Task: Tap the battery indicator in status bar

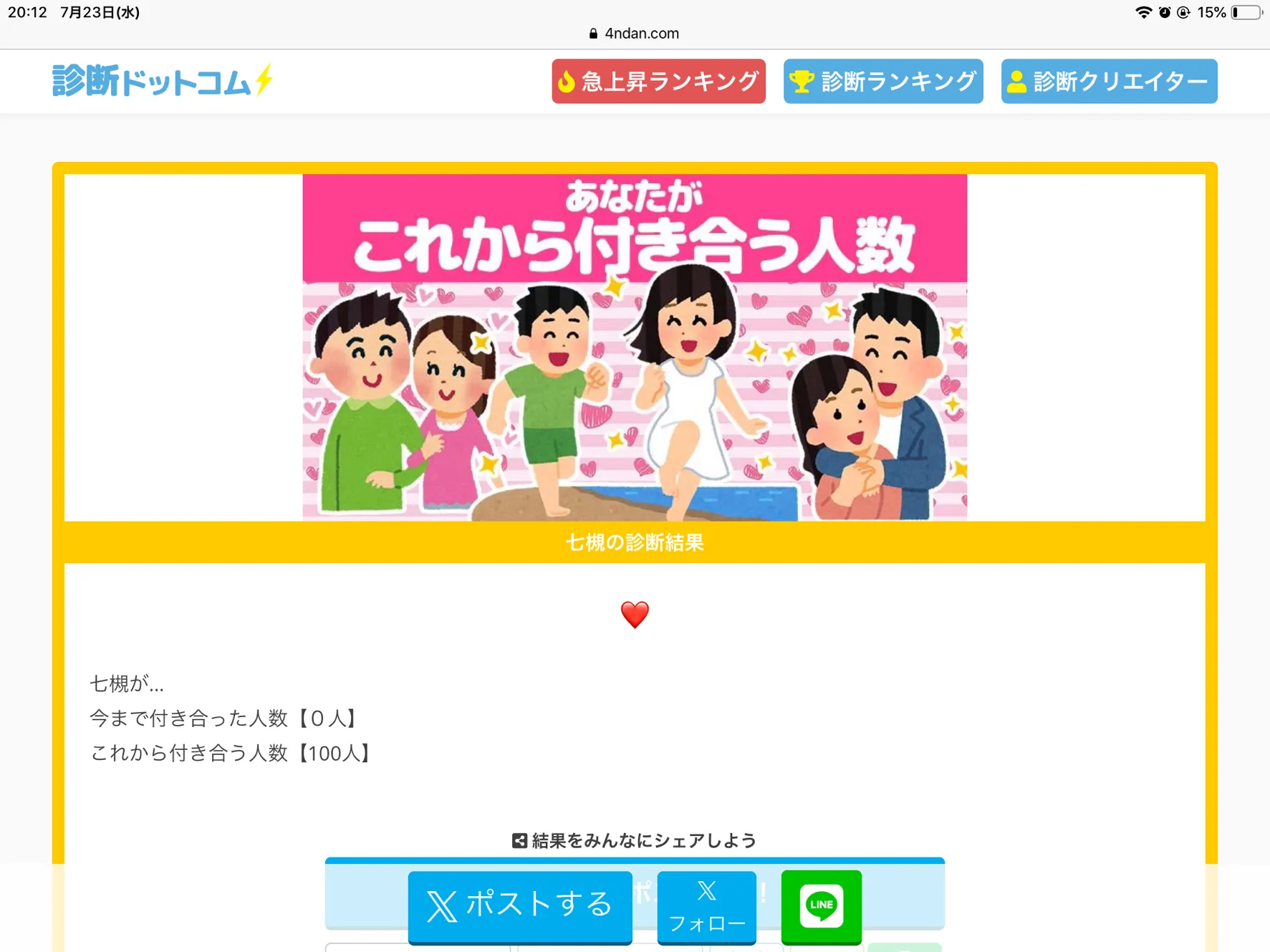Action: (1247, 13)
